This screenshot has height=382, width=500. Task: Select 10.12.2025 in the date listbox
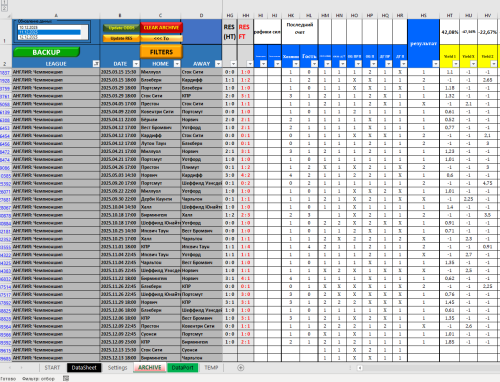pyautogui.click(x=49, y=27)
